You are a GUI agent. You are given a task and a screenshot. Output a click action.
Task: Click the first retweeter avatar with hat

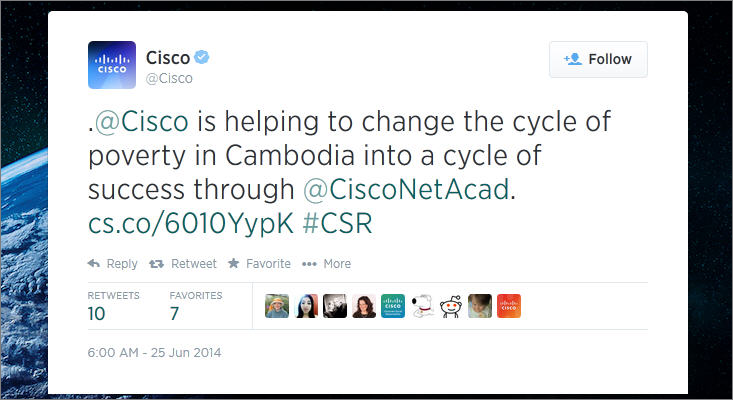tap(277, 306)
